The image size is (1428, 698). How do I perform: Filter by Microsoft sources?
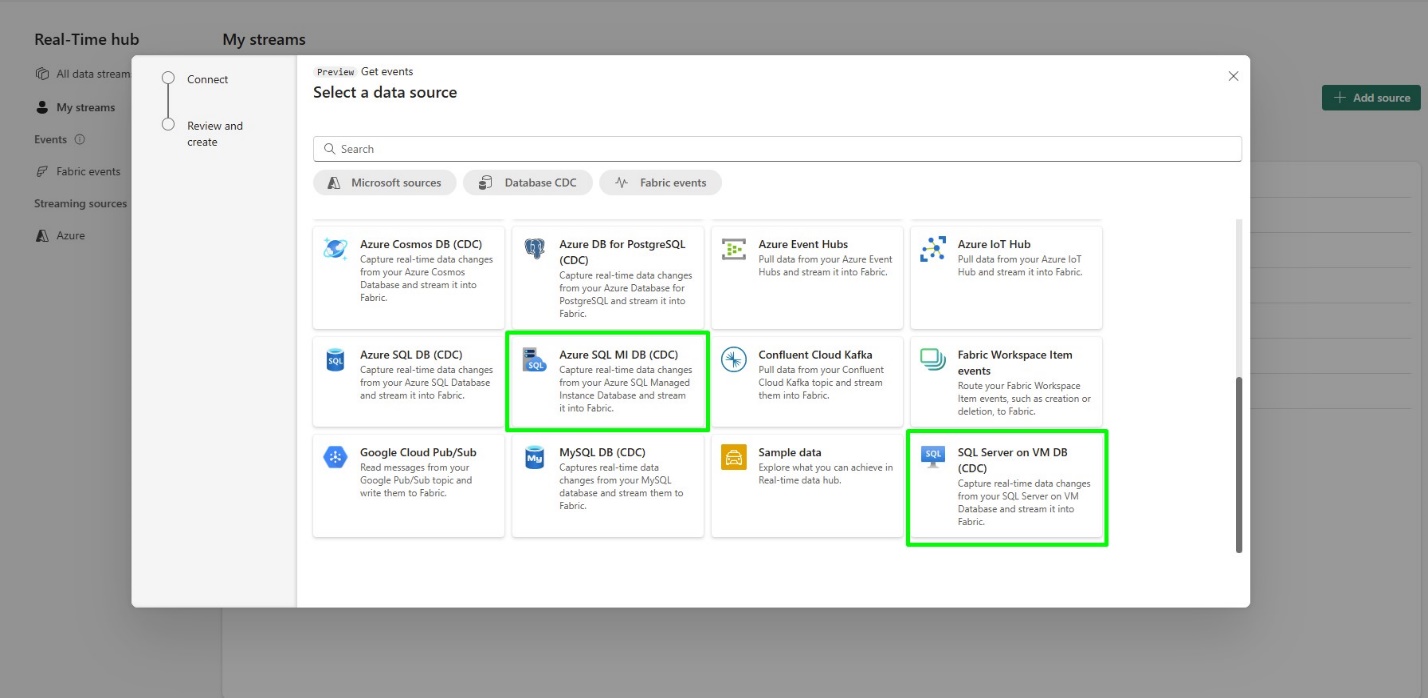(x=385, y=183)
